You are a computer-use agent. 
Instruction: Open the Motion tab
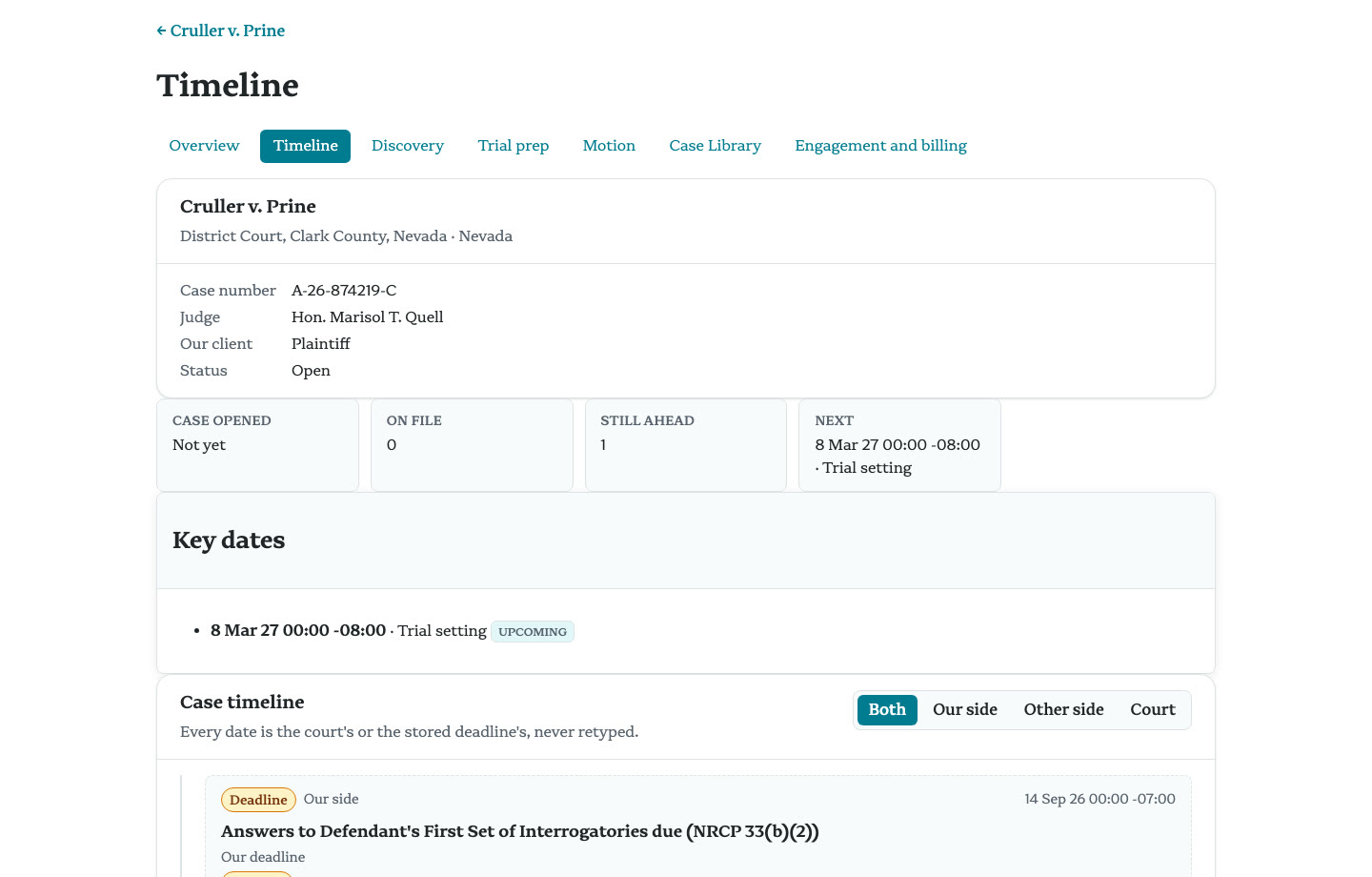point(609,146)
